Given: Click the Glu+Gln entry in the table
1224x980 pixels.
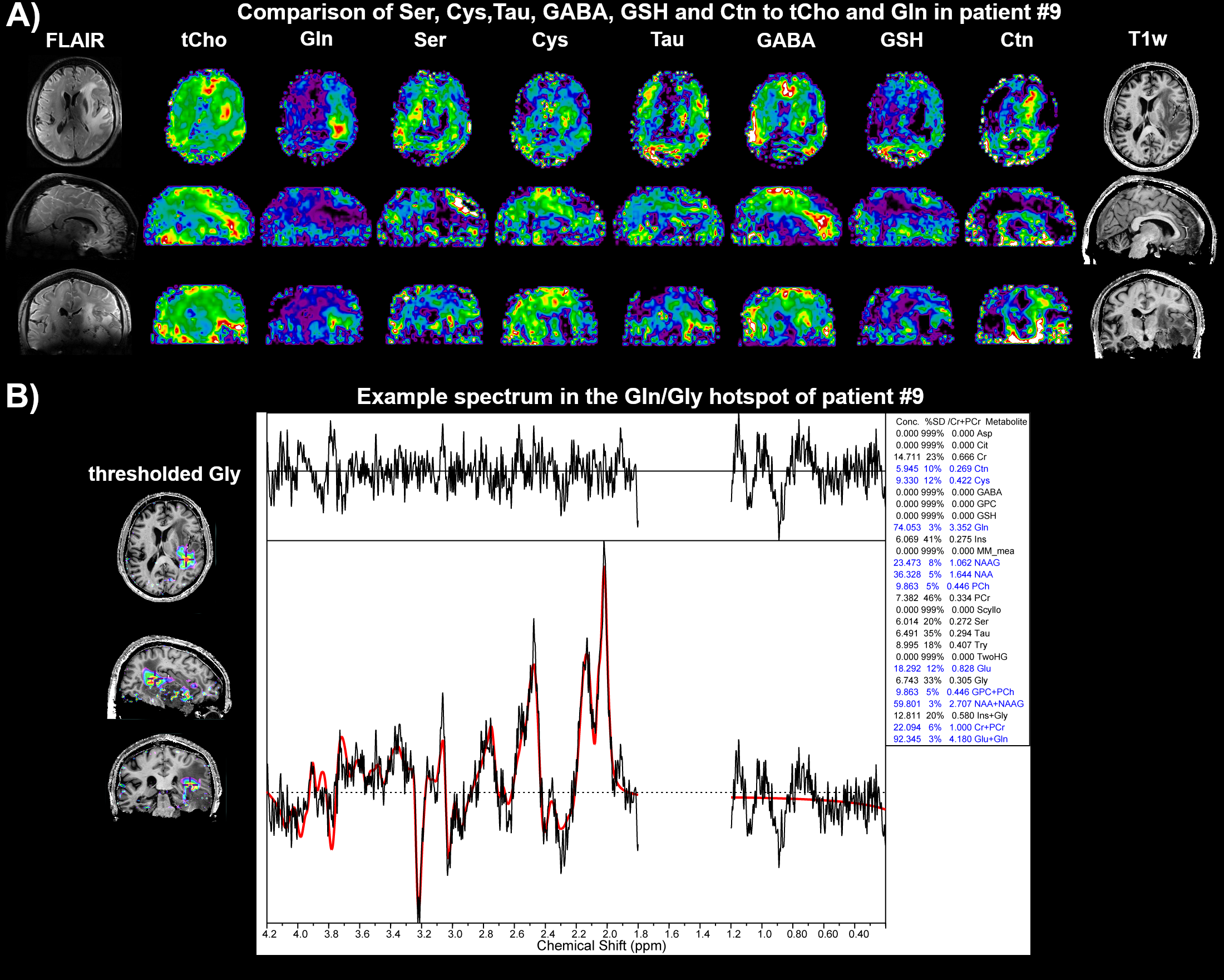Looking at the screenshot, I should (950, 738).
